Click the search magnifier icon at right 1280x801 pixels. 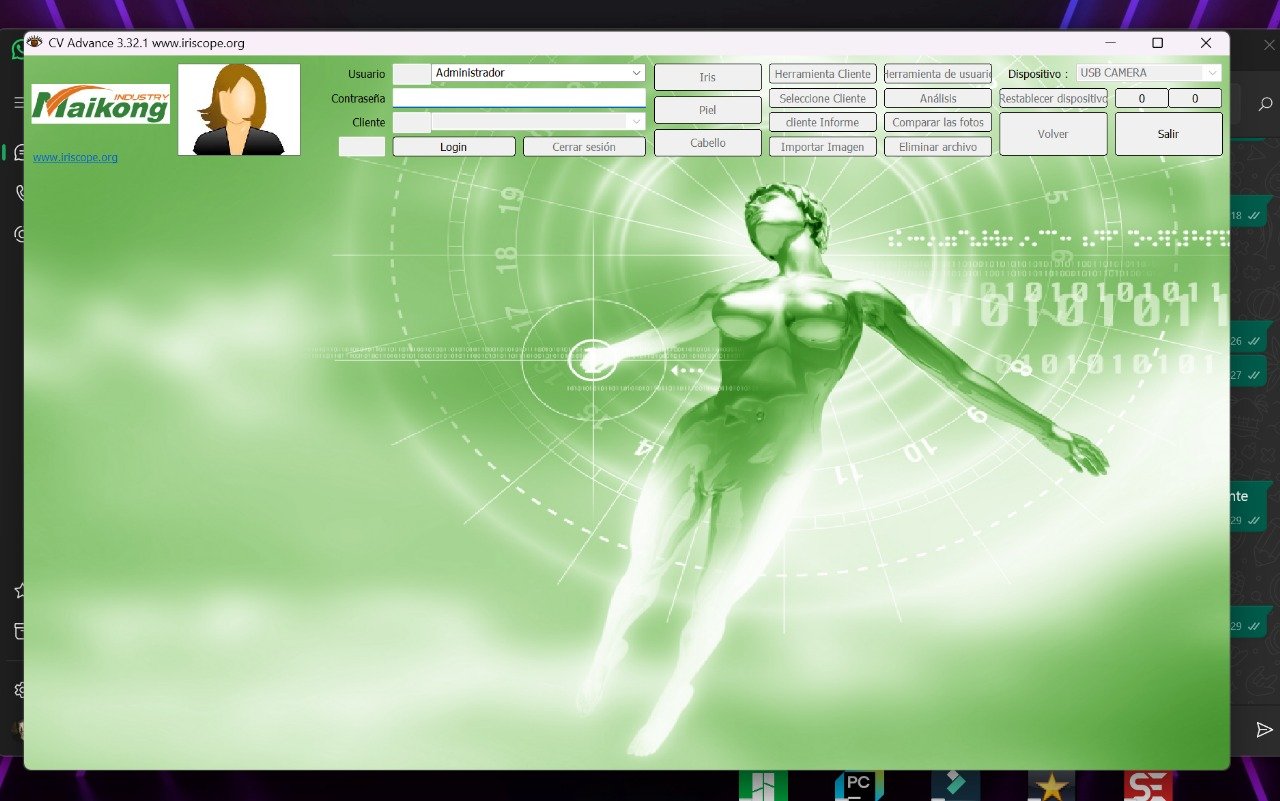tap(1265, 104)
